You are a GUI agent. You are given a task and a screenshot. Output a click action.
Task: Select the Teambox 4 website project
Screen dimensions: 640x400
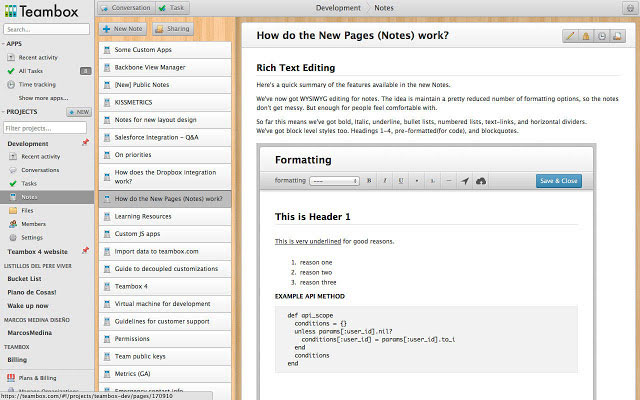pyautogui.click(x=38, y=252)
